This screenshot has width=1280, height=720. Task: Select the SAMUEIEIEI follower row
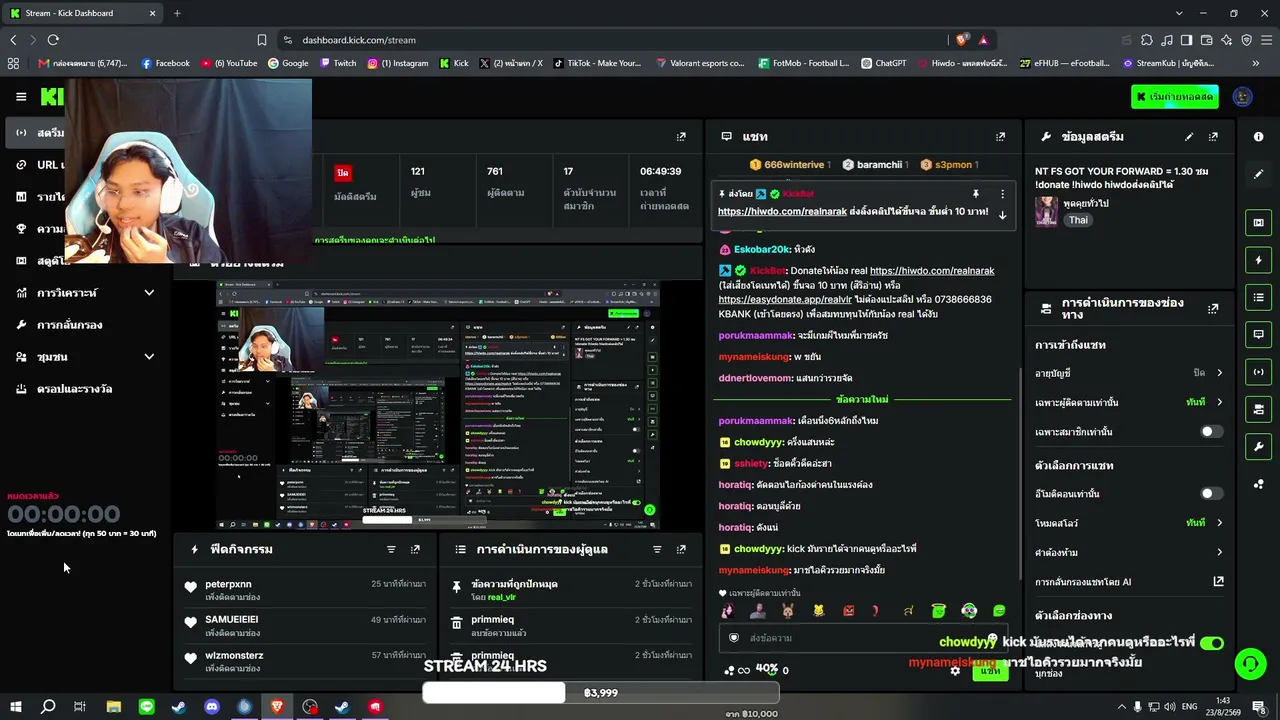pos(306,626)
